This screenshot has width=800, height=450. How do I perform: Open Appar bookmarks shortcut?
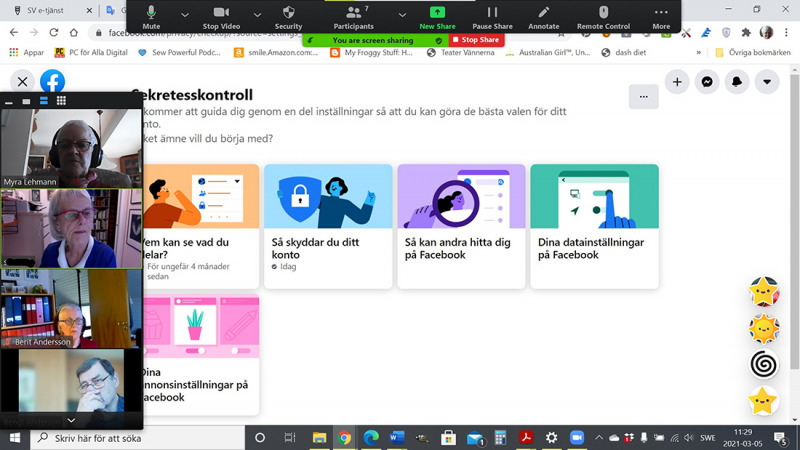click(27, 52)
